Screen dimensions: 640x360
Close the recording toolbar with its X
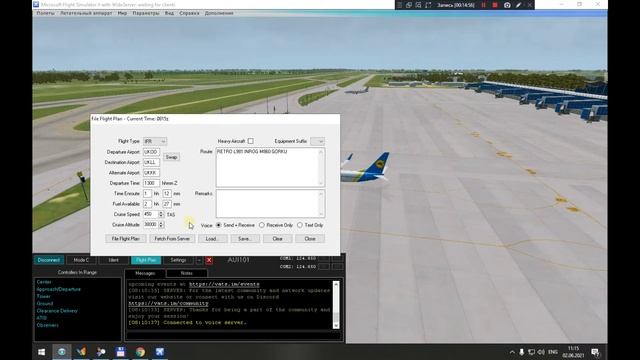click(530, 5)
